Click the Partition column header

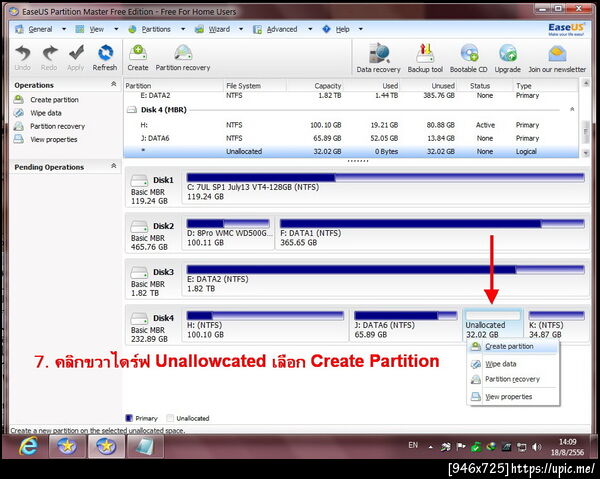tap(173, 86)
